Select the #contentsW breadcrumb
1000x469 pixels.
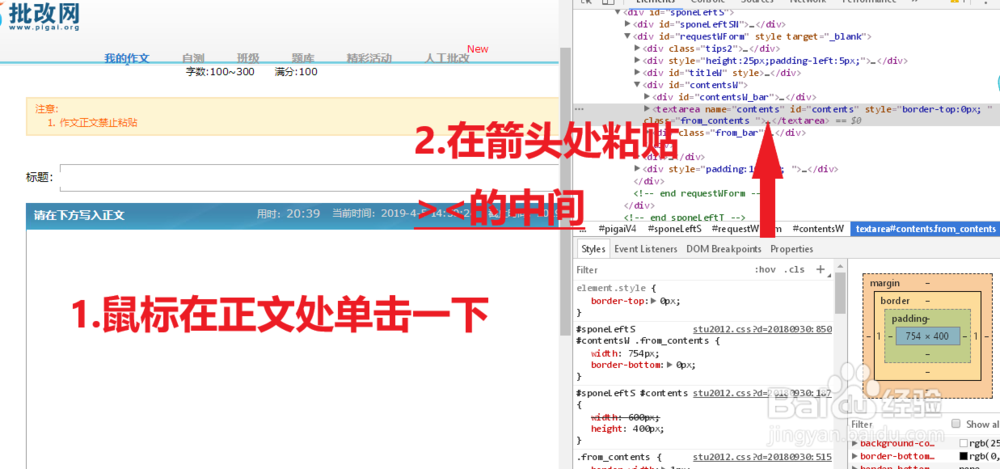tap(818, 229)
